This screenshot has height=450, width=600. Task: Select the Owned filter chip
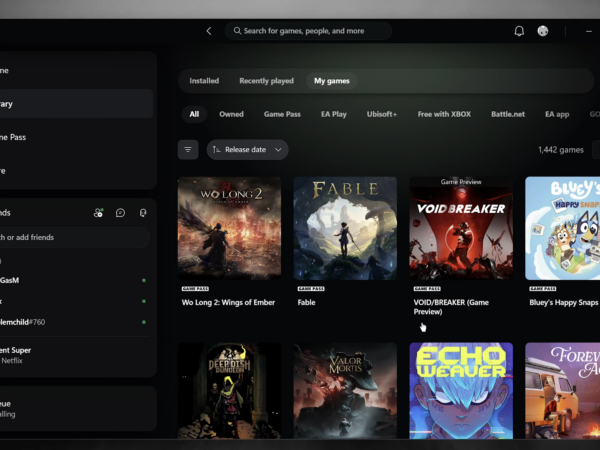[x=231, y=114]
